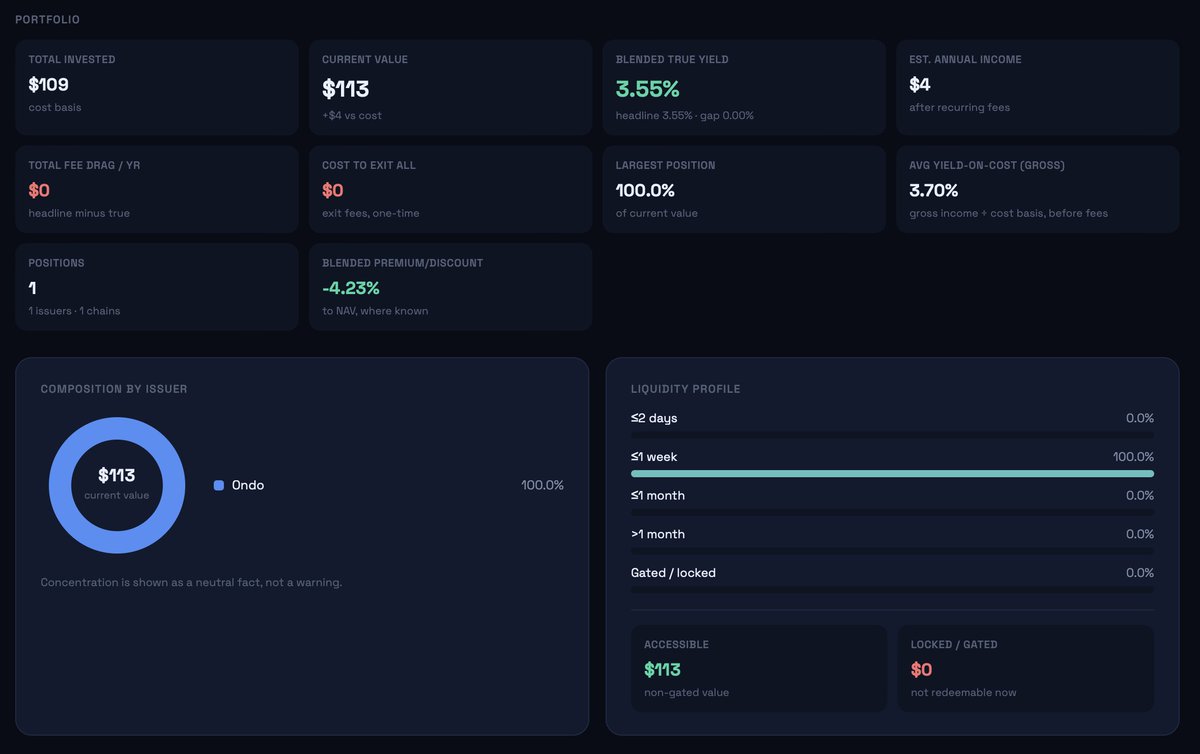Click the 100.0% share beside Ondo
This screenshot has width=1200, height=754.
pos(542,485)
